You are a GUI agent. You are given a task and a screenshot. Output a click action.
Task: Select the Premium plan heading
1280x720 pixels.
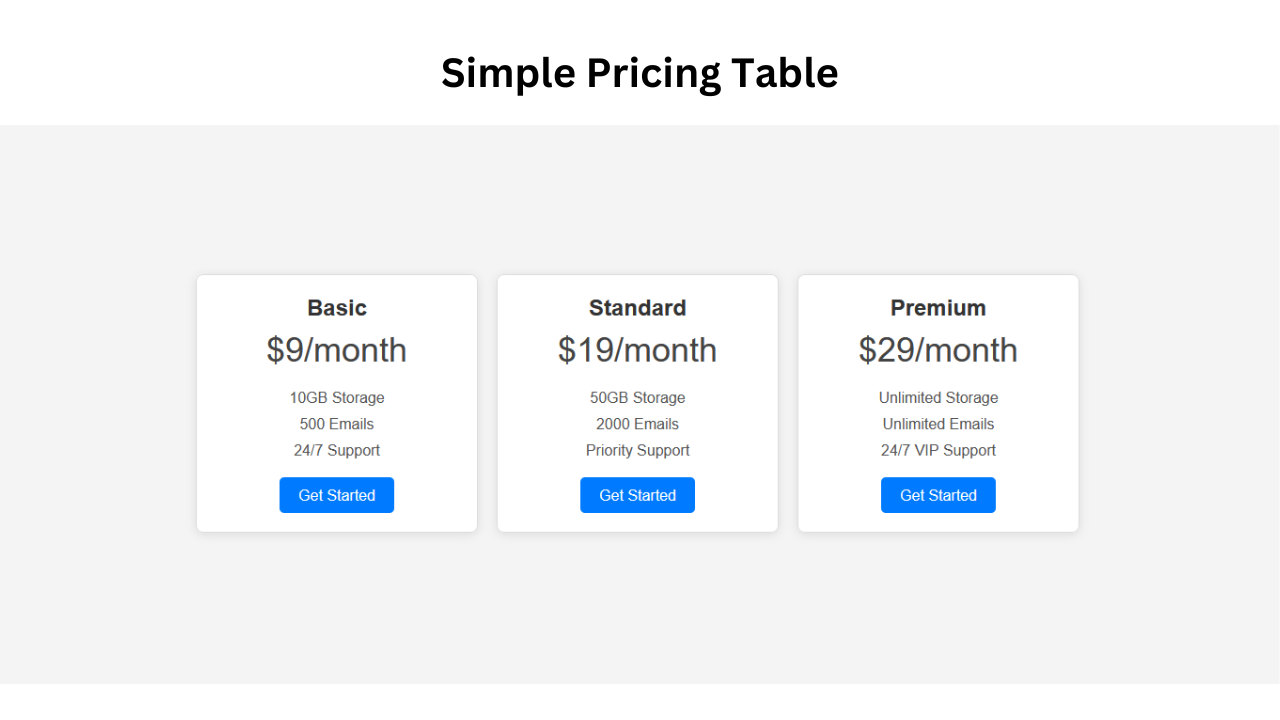click(938, 308)
